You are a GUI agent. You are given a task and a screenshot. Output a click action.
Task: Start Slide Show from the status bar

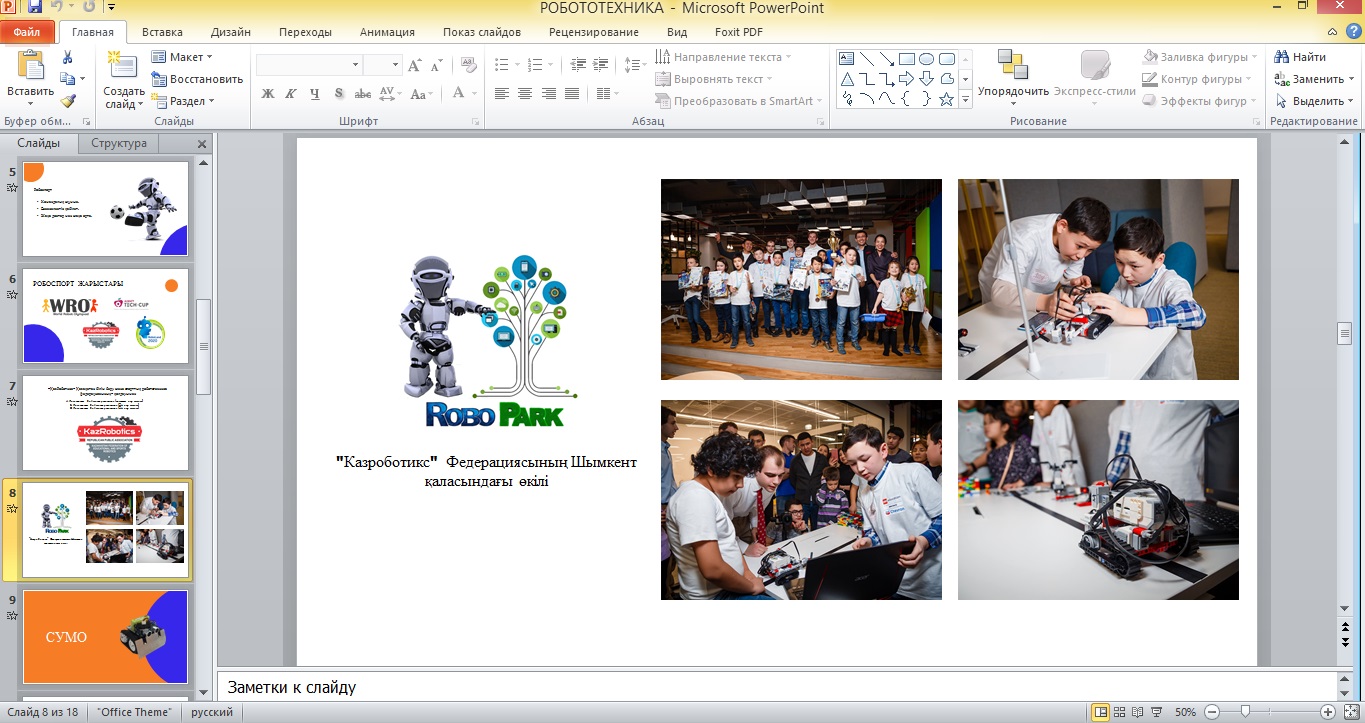click(x=1157, y=712)
